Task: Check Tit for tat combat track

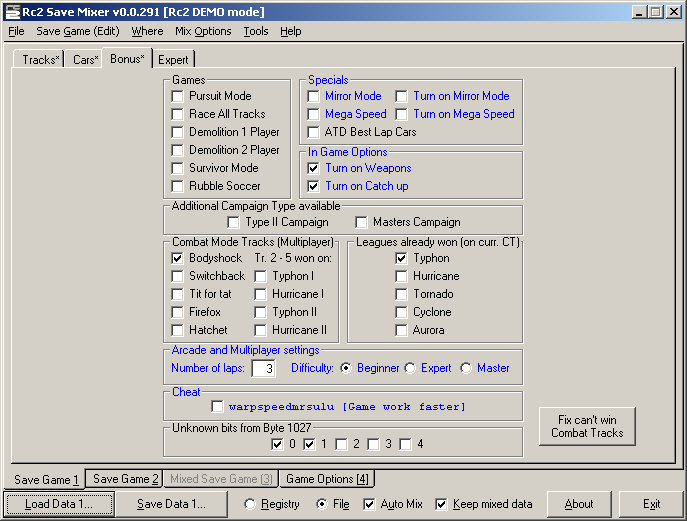Action: point(177,294)
